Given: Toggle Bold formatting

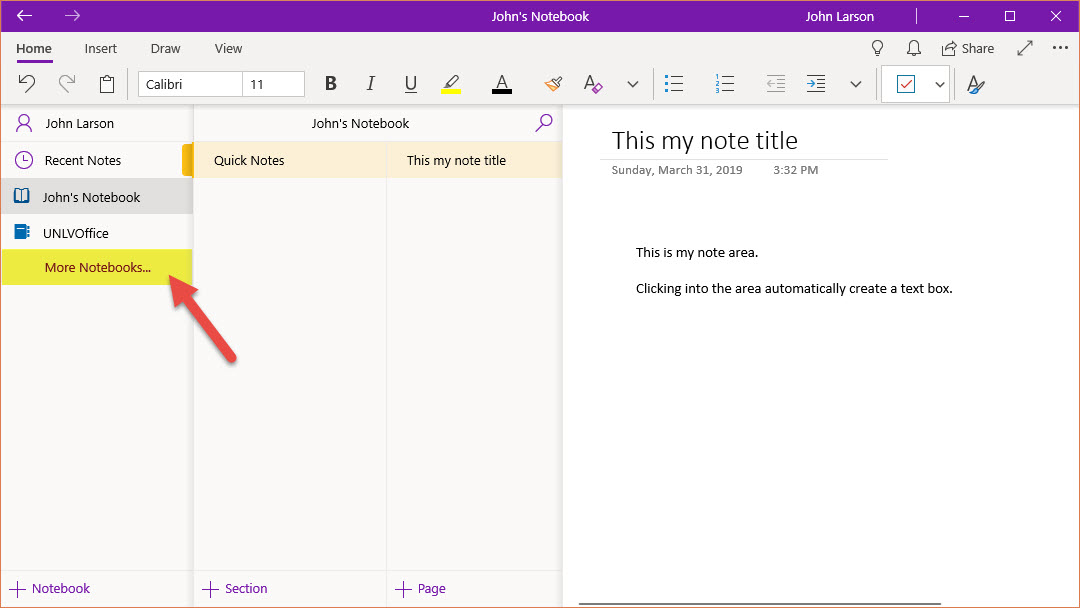Looking at the screenshot, I should pyautogui.click(x=331, y=84).
